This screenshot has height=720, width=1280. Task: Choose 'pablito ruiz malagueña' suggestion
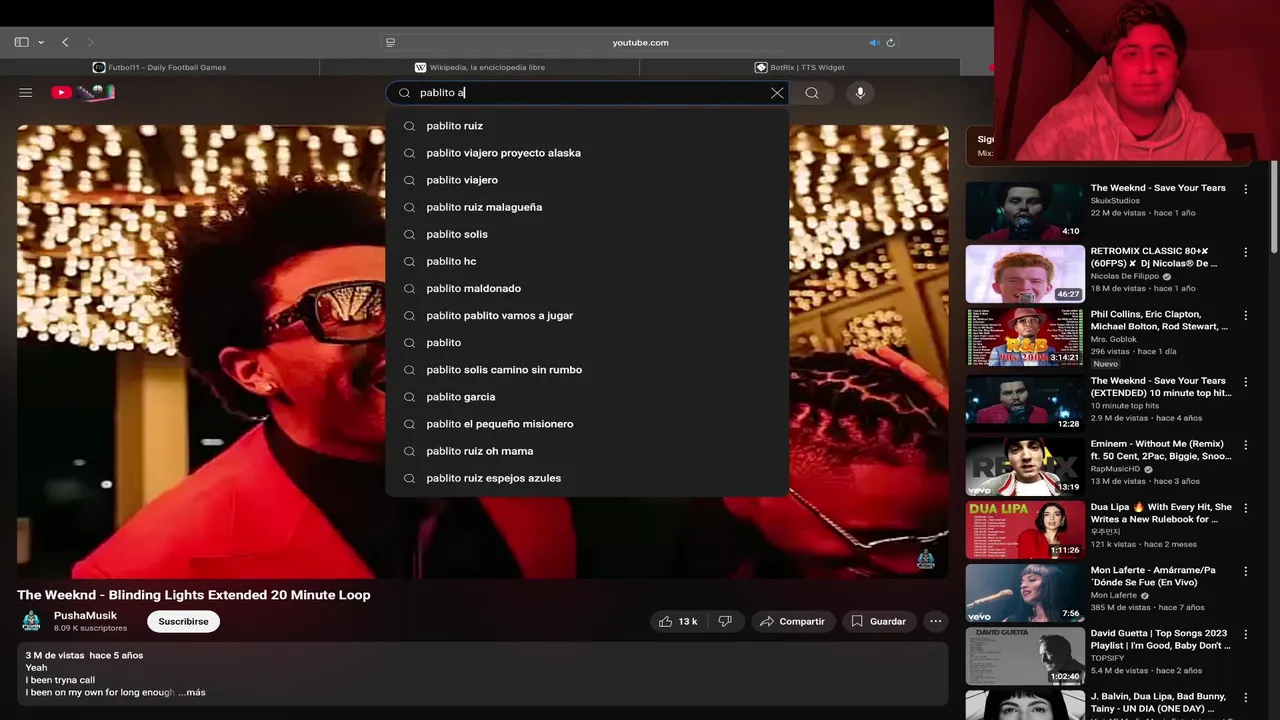click(587, 207)
